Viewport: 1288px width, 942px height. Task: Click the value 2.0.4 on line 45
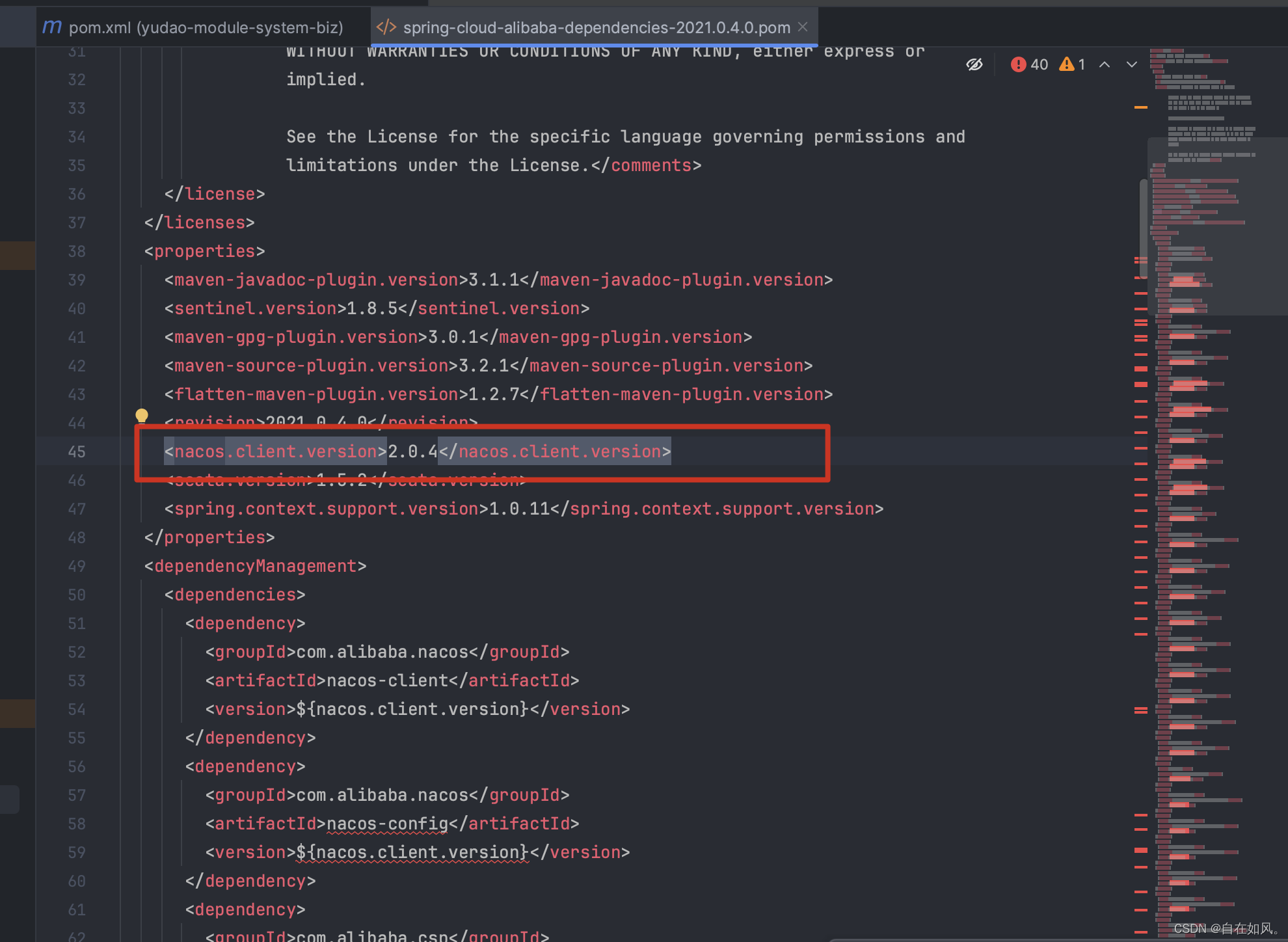coord(413,451)
